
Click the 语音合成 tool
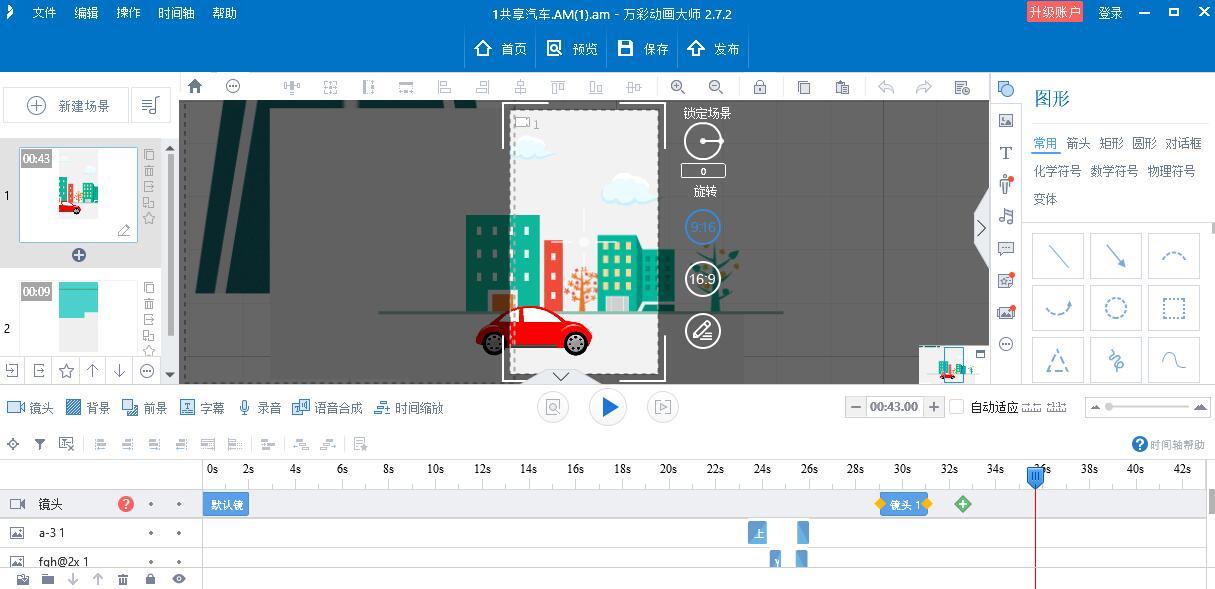[x=326, y=408]
